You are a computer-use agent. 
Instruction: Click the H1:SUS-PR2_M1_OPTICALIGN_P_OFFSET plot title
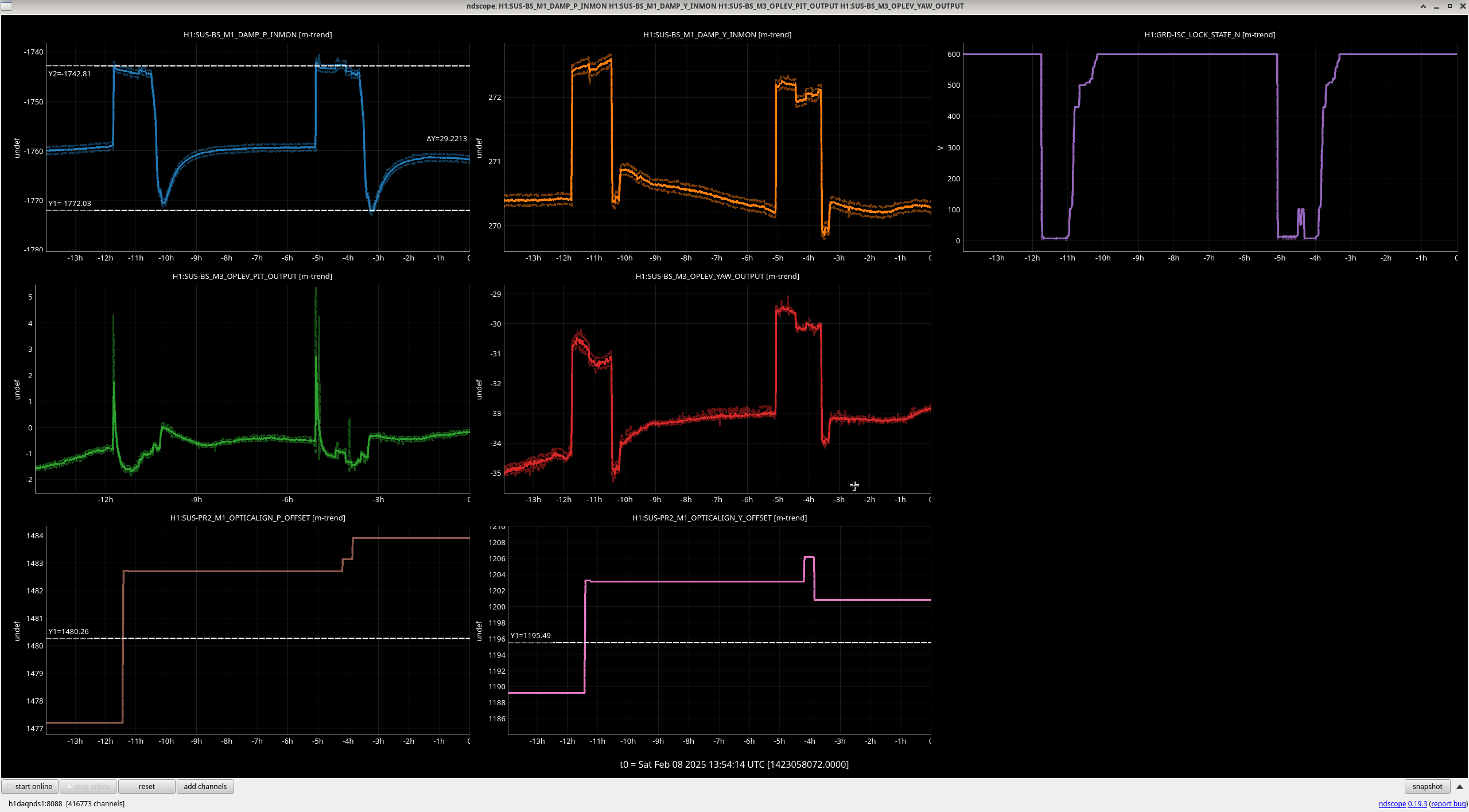258,518
